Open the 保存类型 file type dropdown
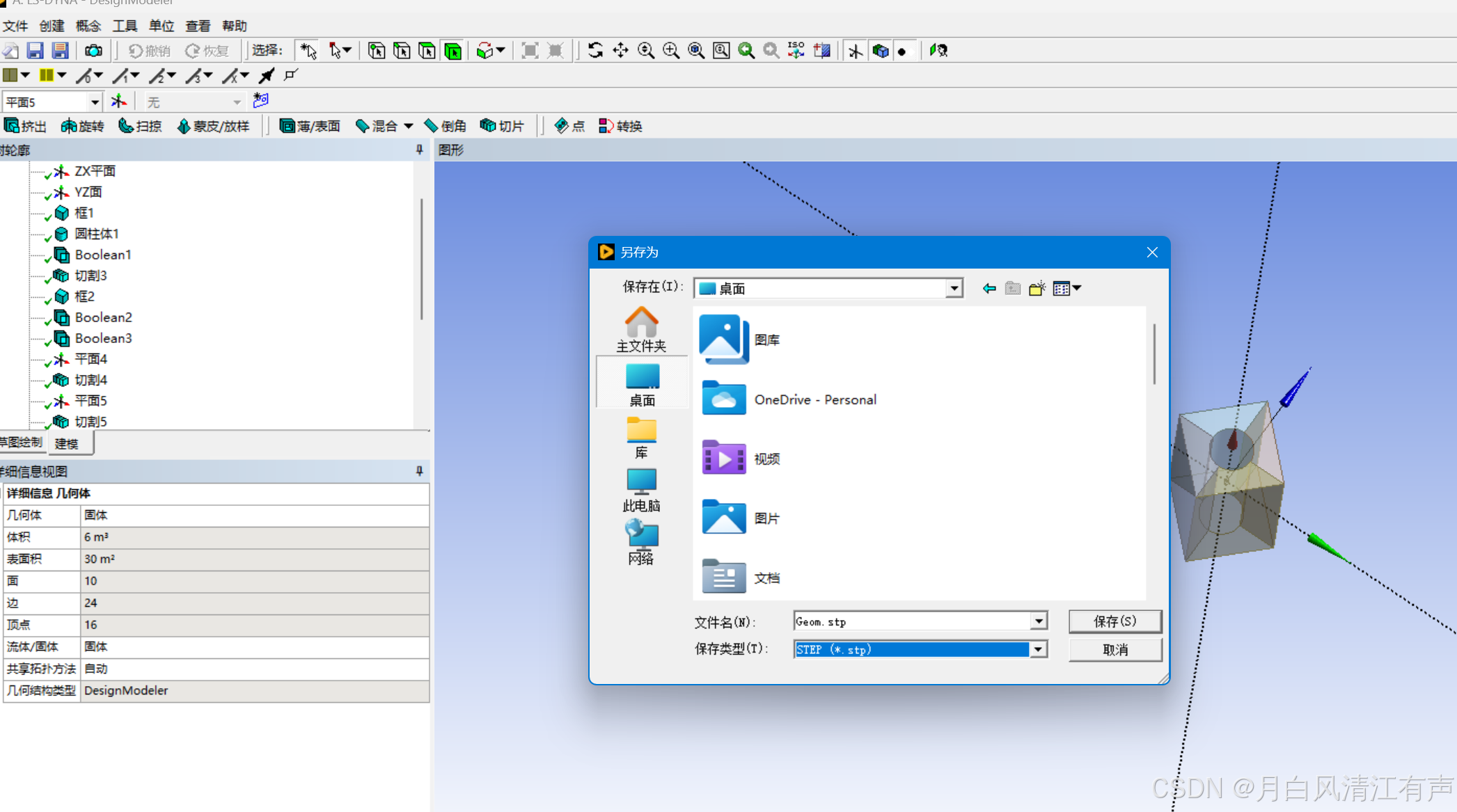The height and width of the screenshot is (812, 1457). (x=1038, y=649)
